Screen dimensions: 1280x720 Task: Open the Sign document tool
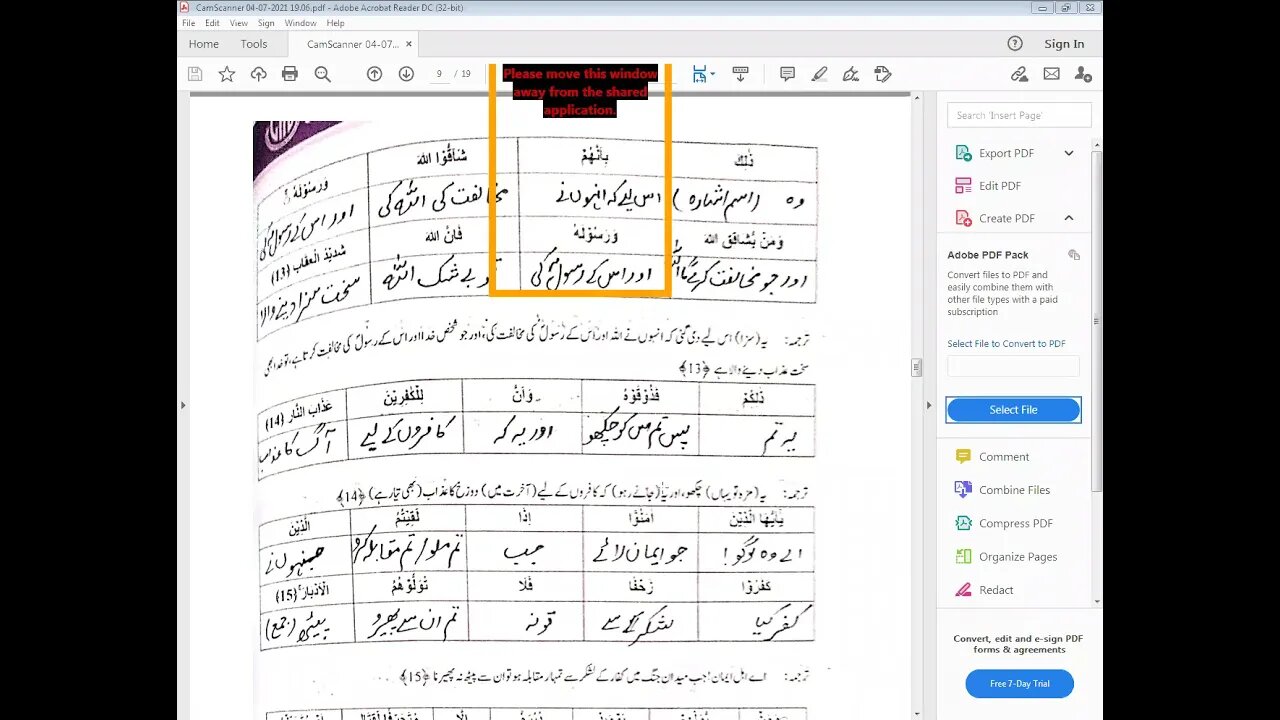851,74
